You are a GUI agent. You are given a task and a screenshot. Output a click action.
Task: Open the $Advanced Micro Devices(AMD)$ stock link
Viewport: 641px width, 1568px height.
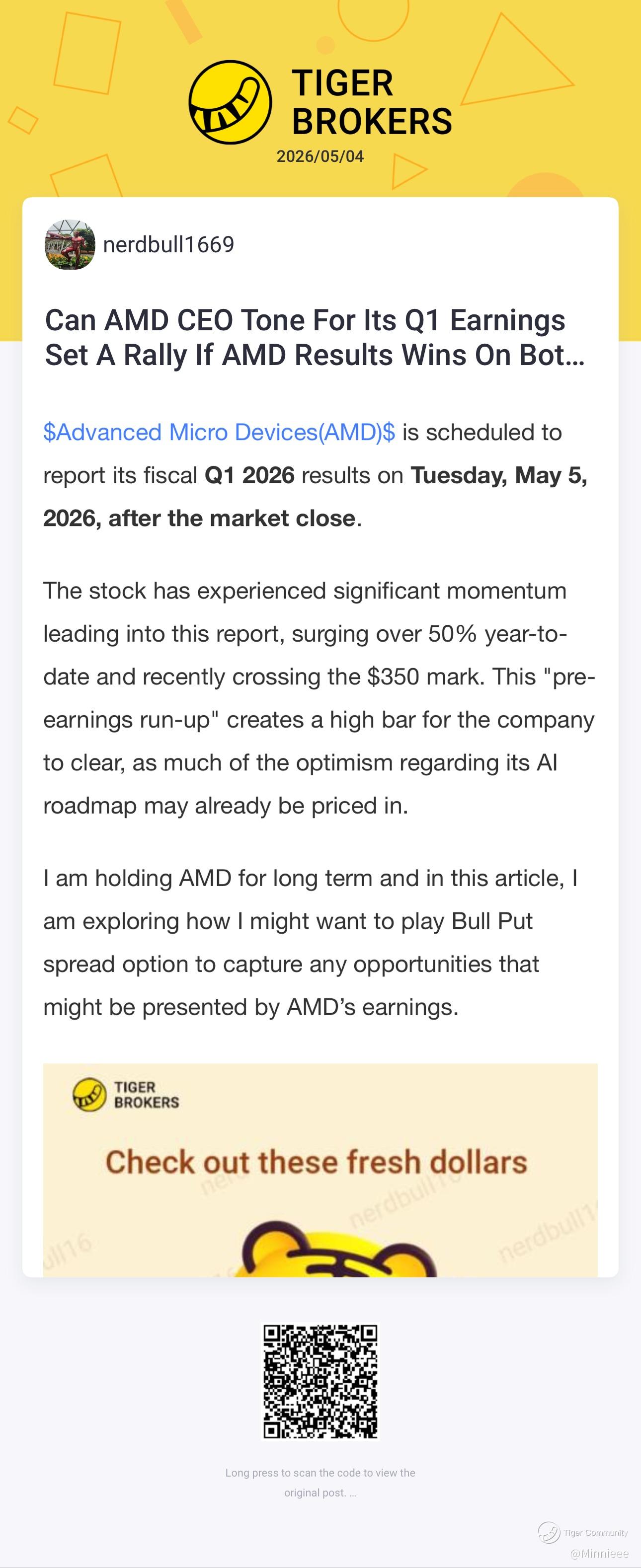point(219,432)
